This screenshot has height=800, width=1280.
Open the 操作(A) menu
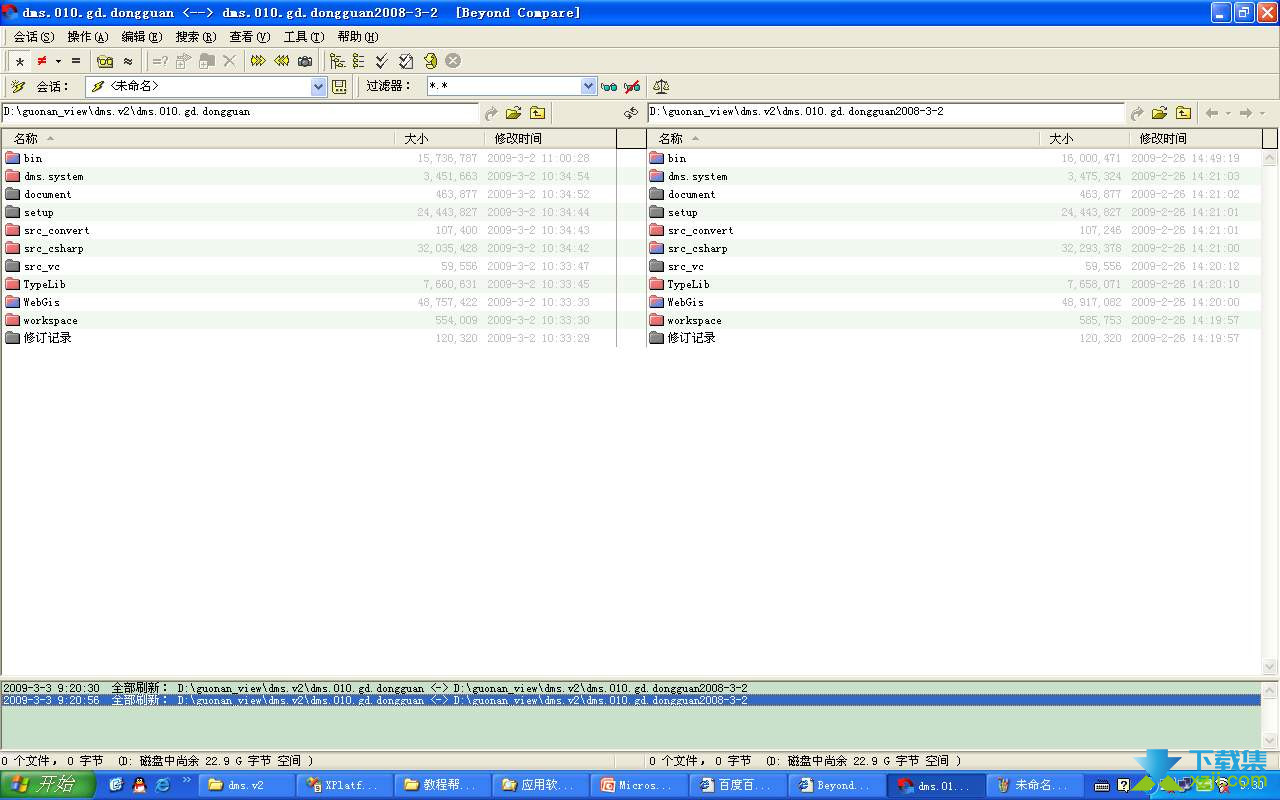pyautogui.click(x=88, y=37)
